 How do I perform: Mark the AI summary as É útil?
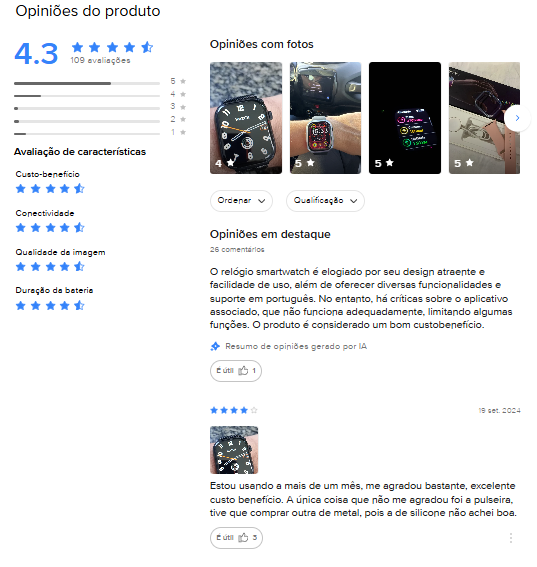coord(236,371)
